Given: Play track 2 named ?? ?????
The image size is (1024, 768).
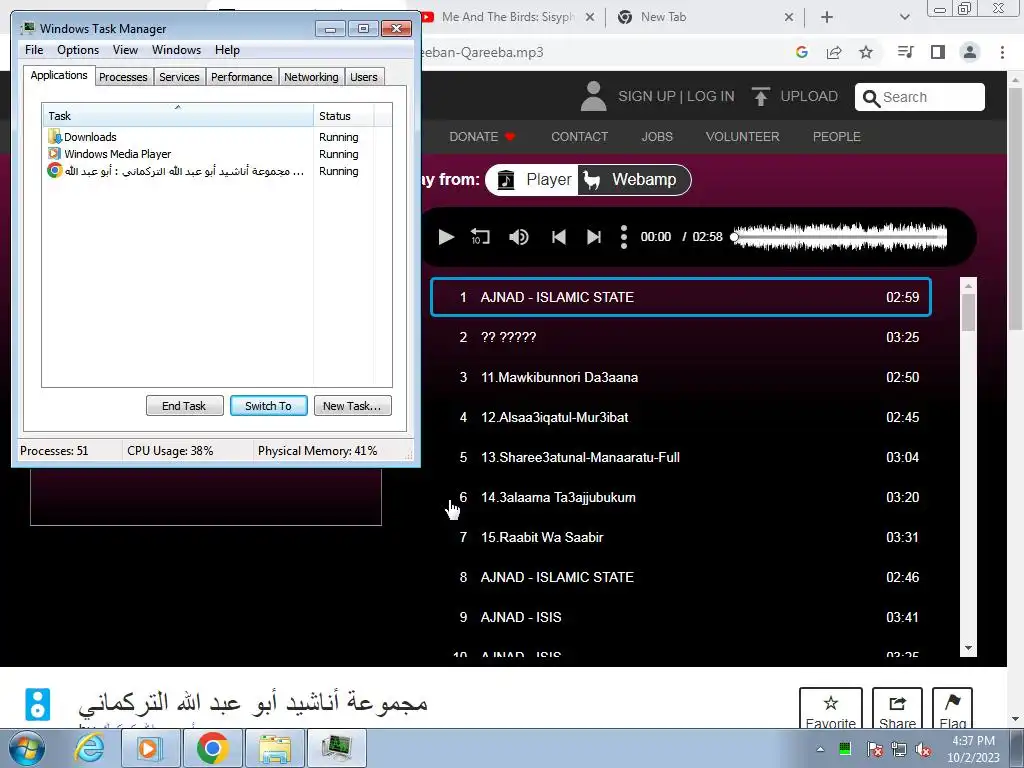Looking at the screenshot, I should coord(680,337).
